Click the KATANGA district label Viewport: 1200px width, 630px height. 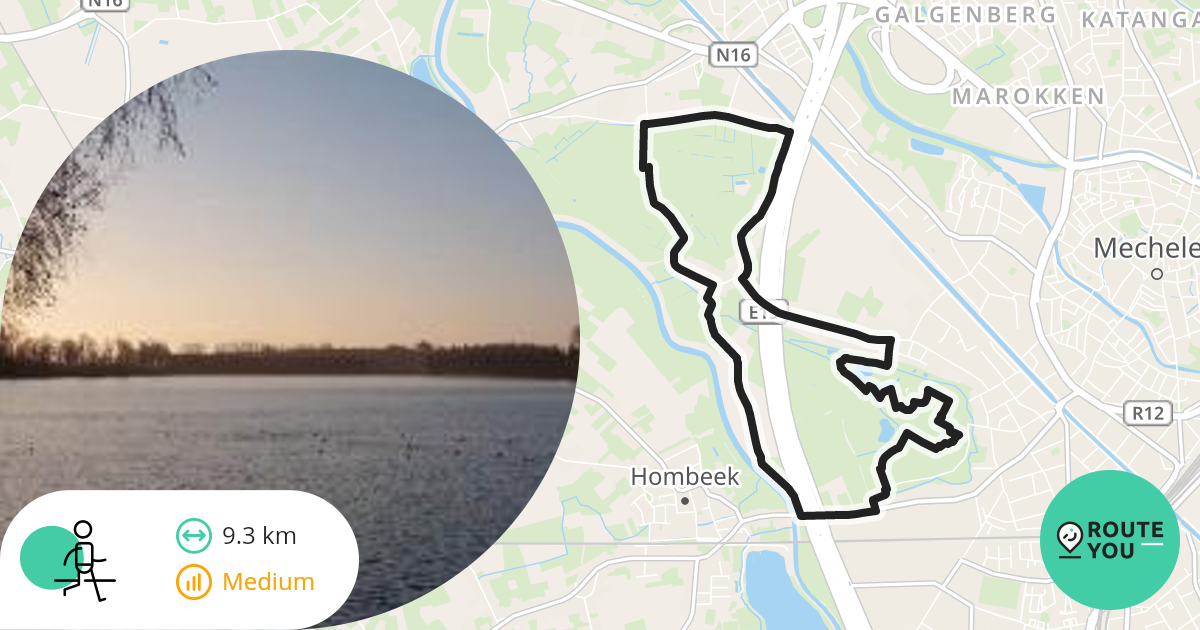pyautogui.click(x=1140, y=20)
